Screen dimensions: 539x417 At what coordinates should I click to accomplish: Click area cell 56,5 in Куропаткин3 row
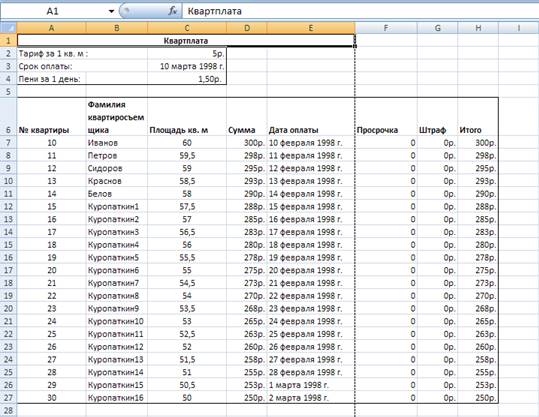(187, 232)
